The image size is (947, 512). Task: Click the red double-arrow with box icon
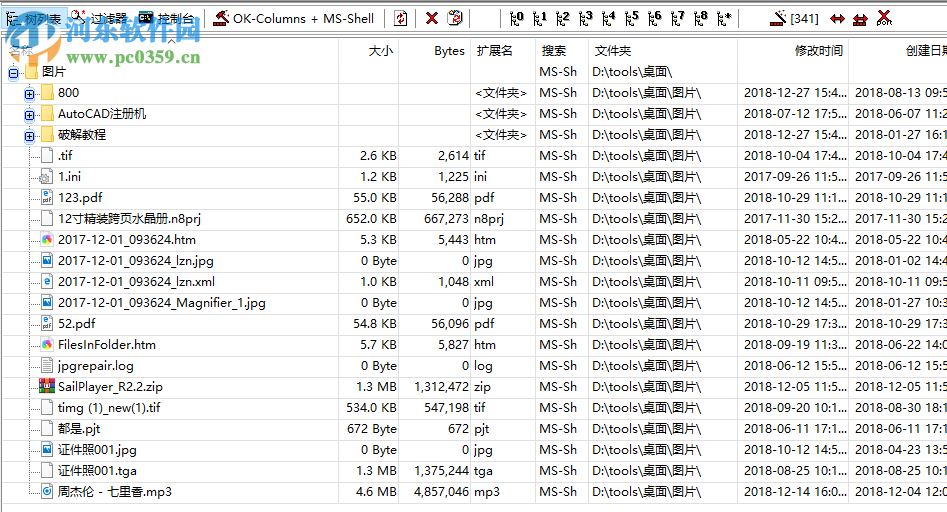(x=860, y=19)
